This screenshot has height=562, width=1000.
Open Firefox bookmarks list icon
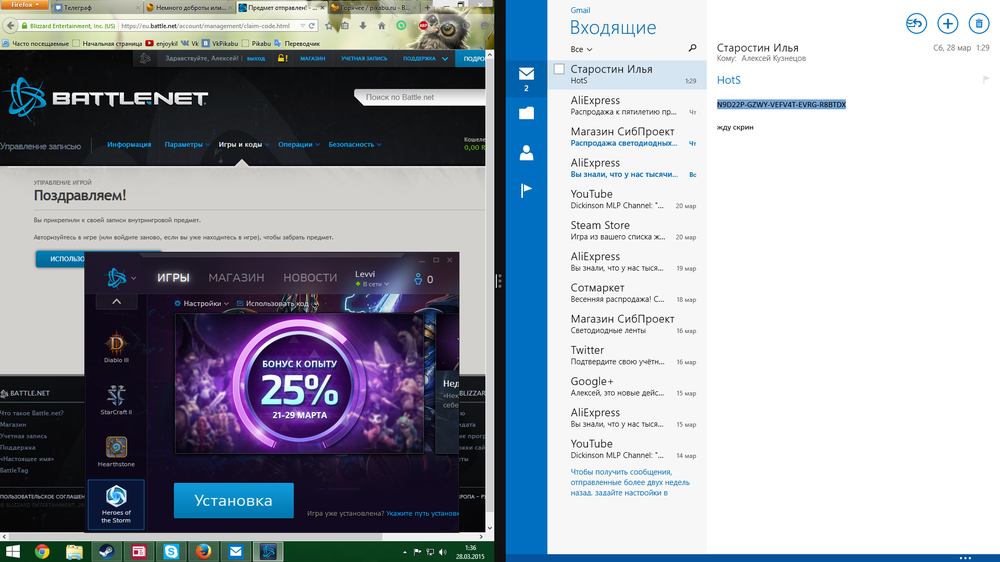coord(345,26)
